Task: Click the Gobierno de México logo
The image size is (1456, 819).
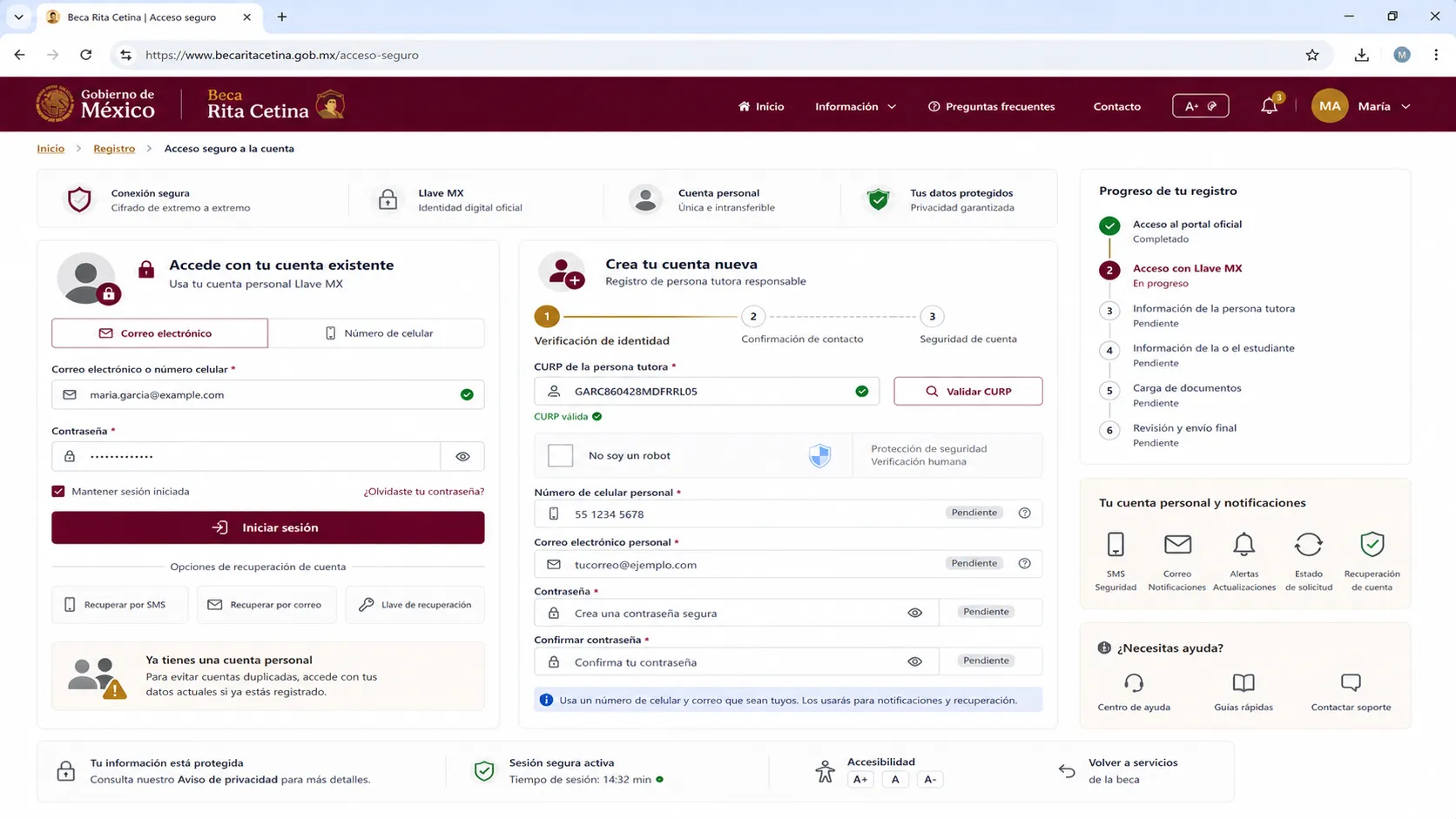Action: pos(96,104)
